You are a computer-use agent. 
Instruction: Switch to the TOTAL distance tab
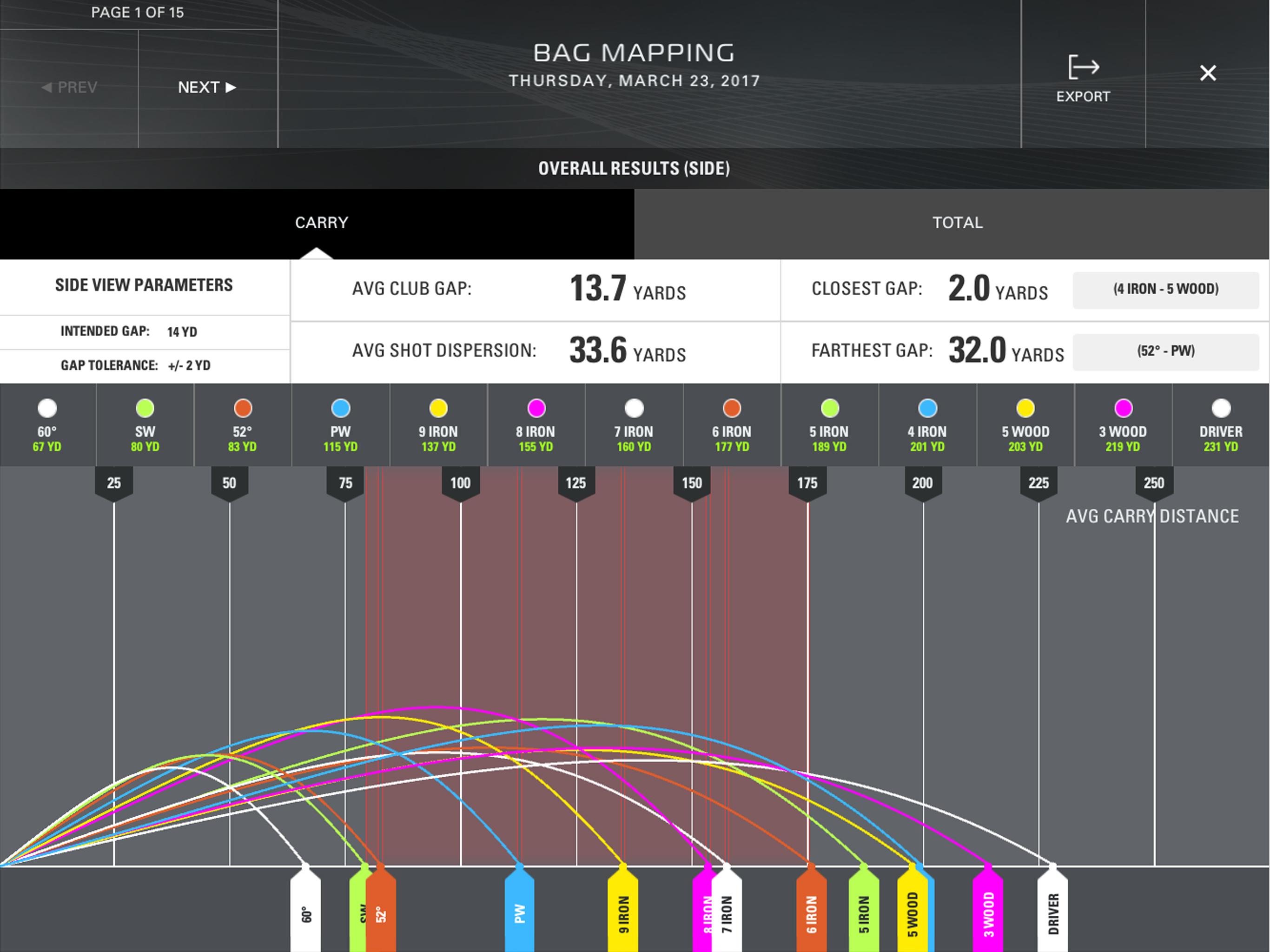tap(957, 223)
